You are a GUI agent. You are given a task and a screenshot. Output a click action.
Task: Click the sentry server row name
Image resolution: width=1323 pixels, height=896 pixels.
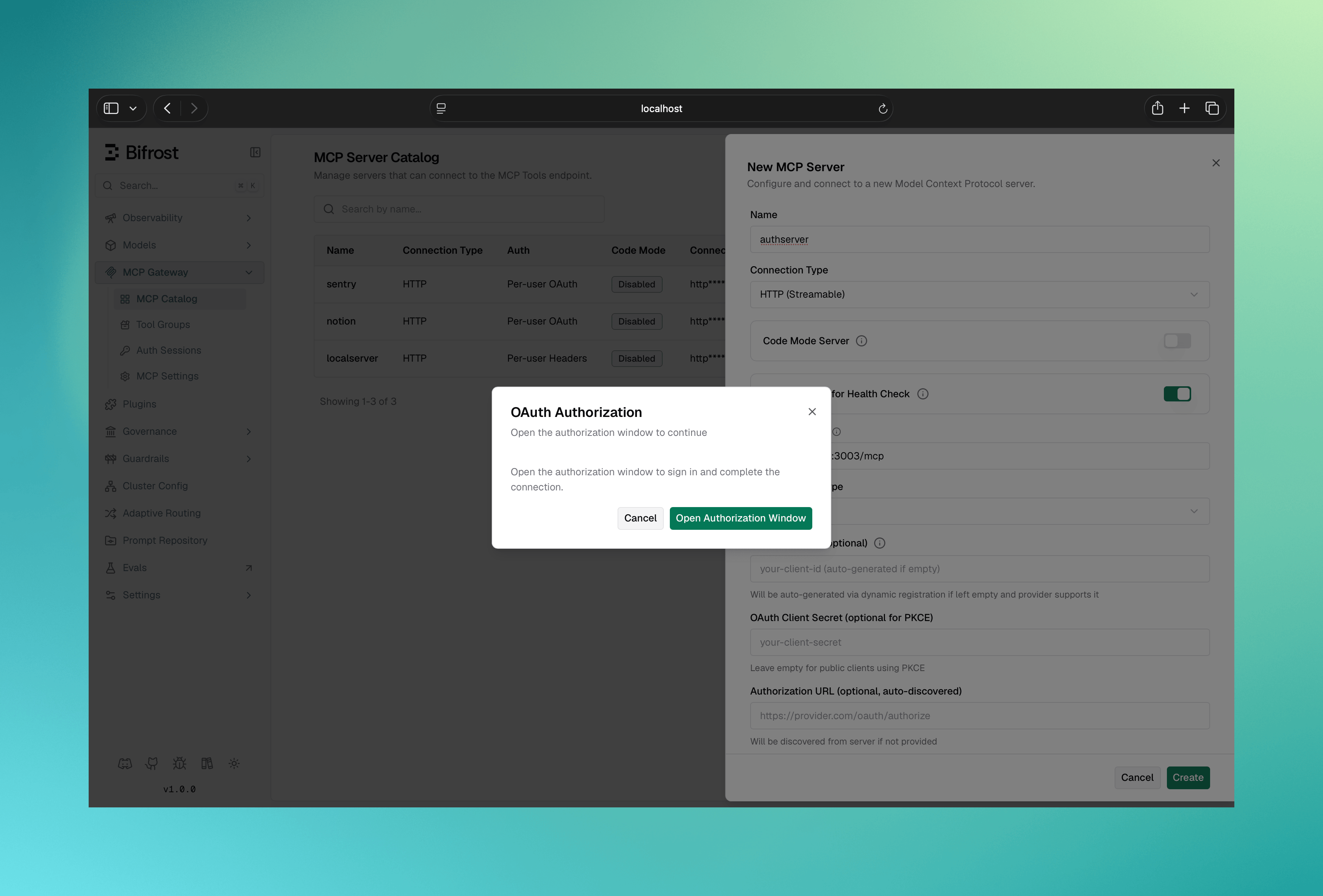tap(341, 284)
